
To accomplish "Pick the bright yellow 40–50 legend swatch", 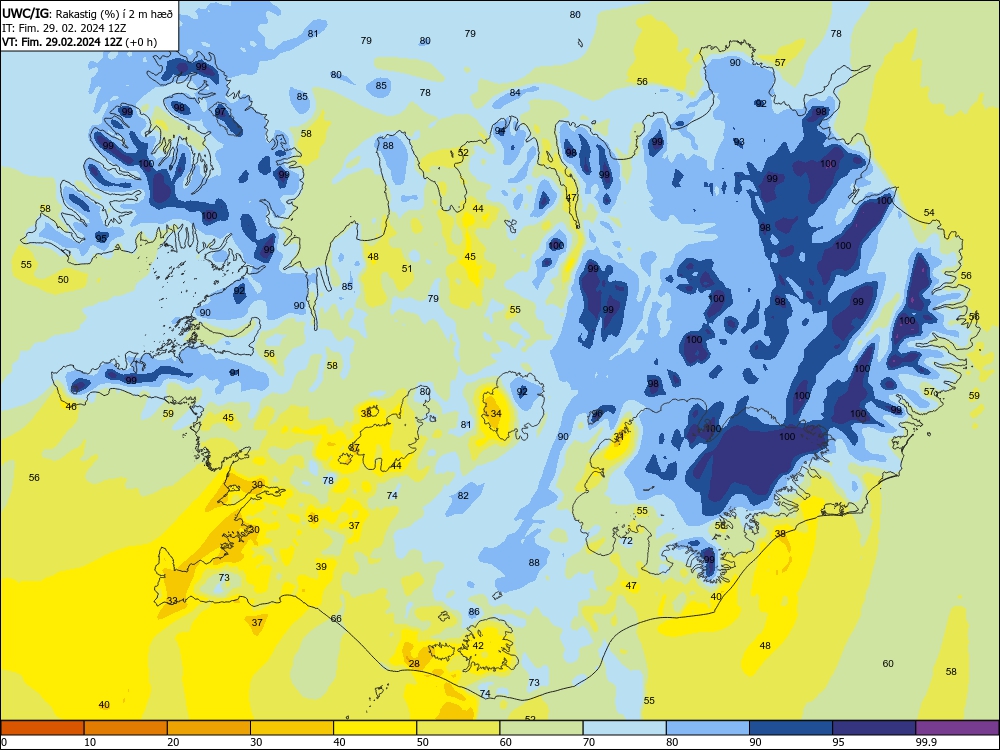I will coord(375,728).
